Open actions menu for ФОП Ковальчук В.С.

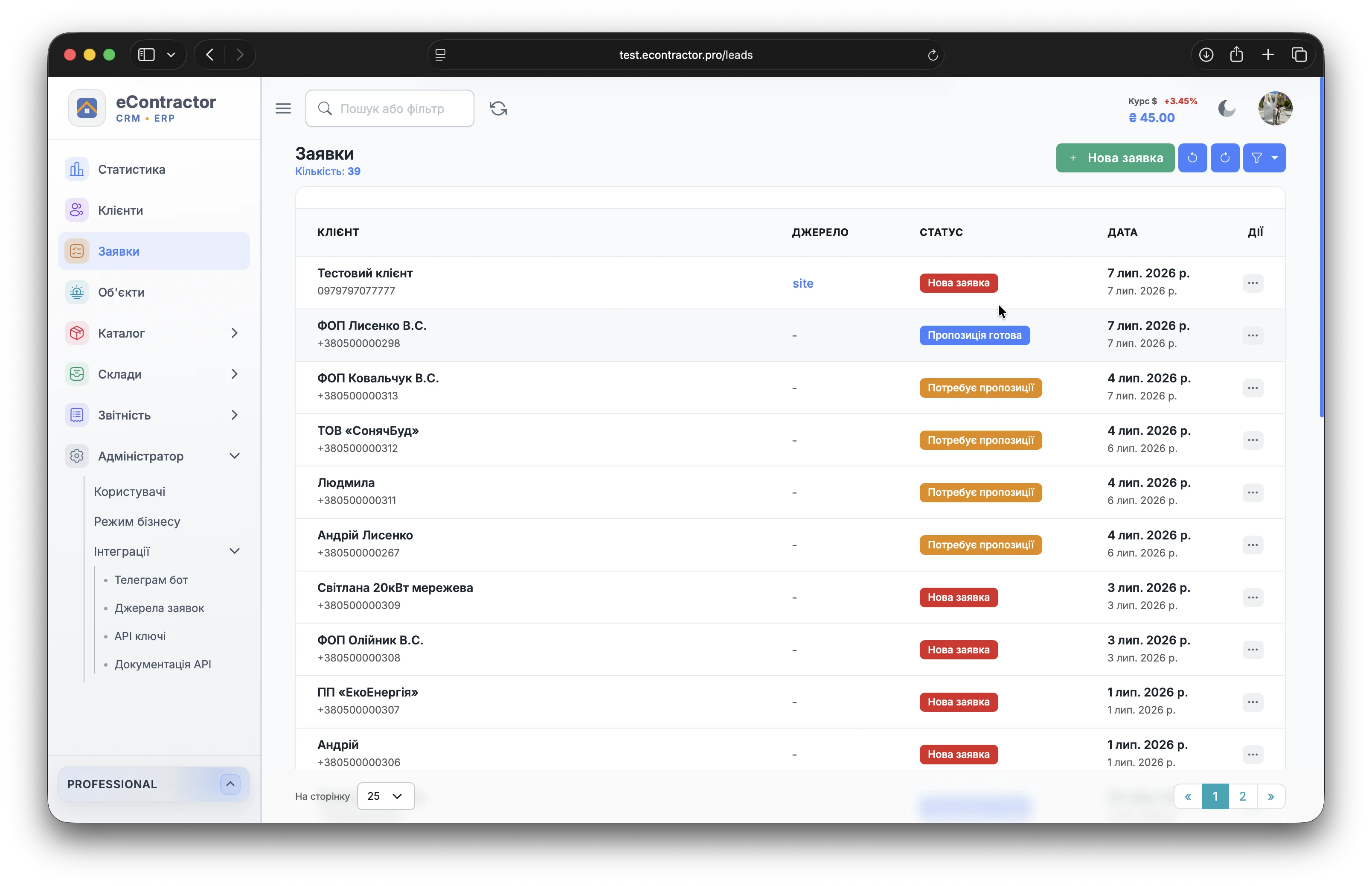[1253, 387]
